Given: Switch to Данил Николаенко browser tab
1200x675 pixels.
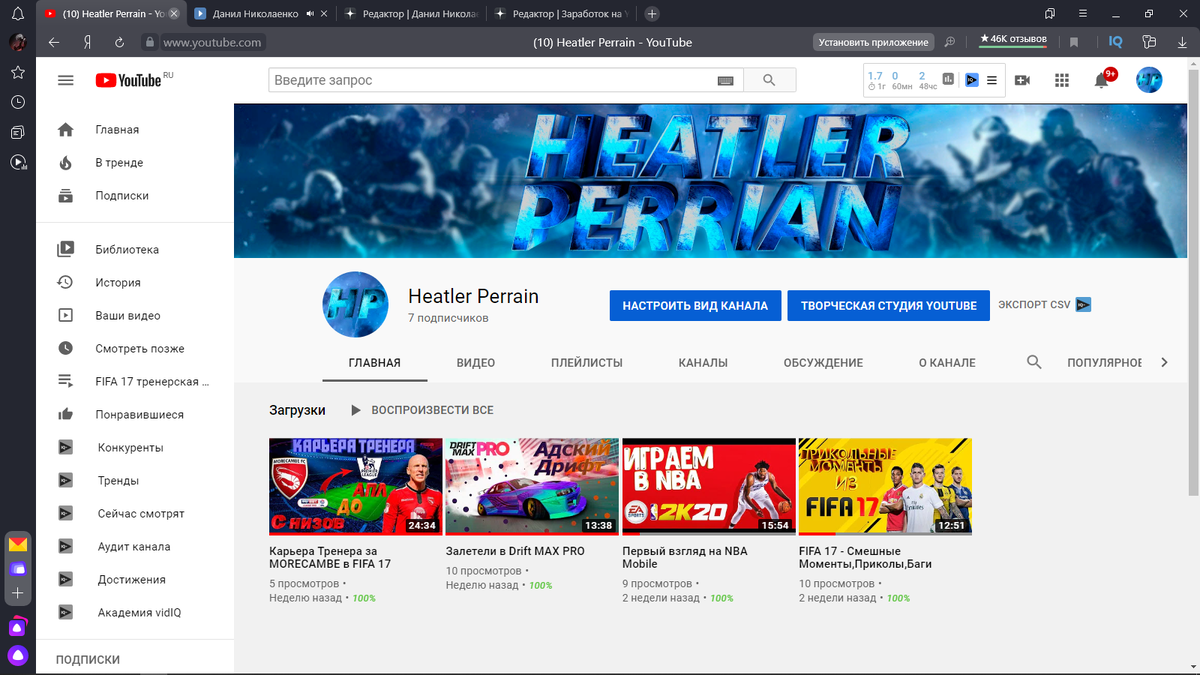Looking at the screenshot, I should tap(260, 14).
